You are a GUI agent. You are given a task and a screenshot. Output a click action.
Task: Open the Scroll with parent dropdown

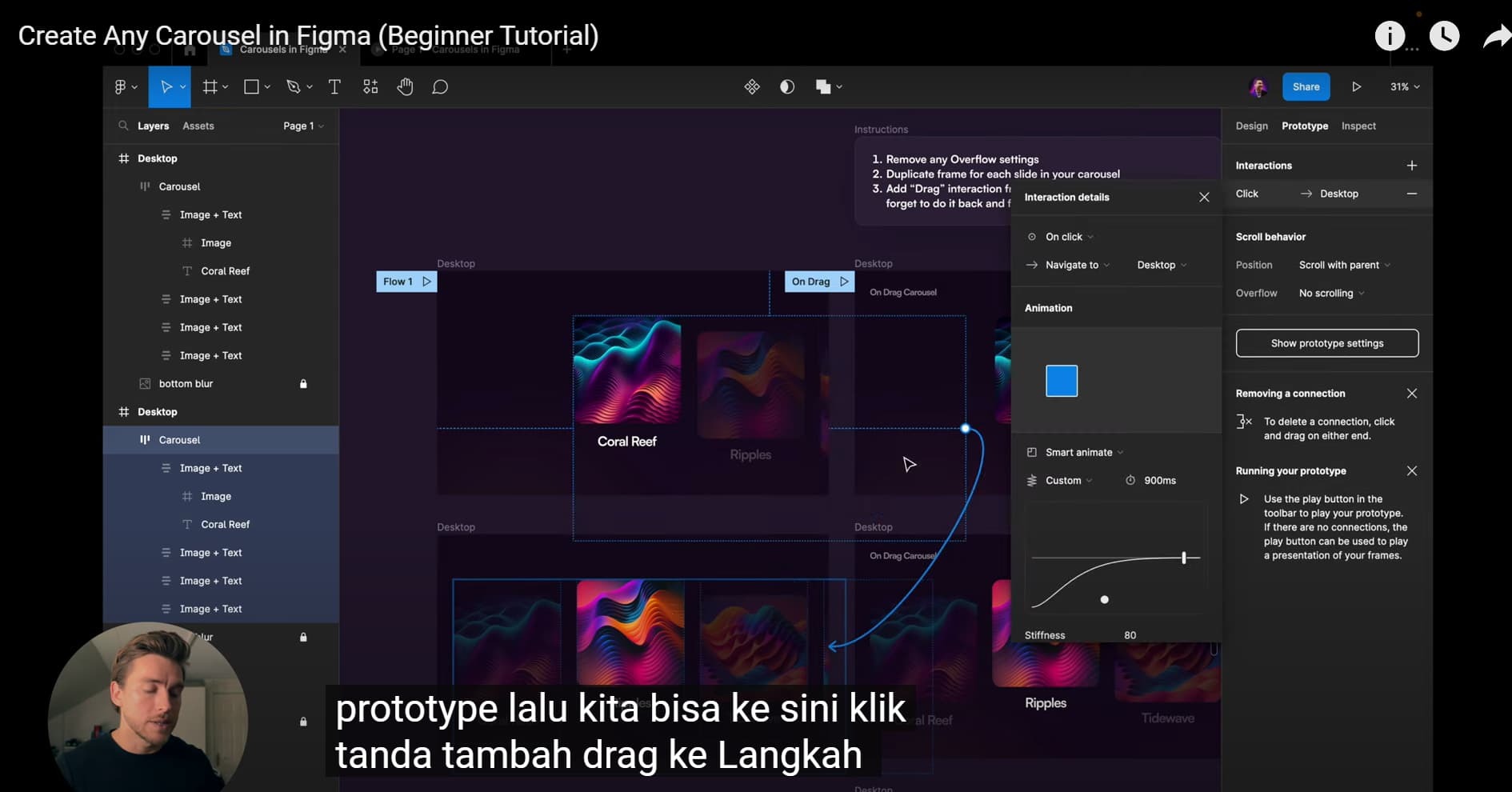click(x=1344, y=265)
